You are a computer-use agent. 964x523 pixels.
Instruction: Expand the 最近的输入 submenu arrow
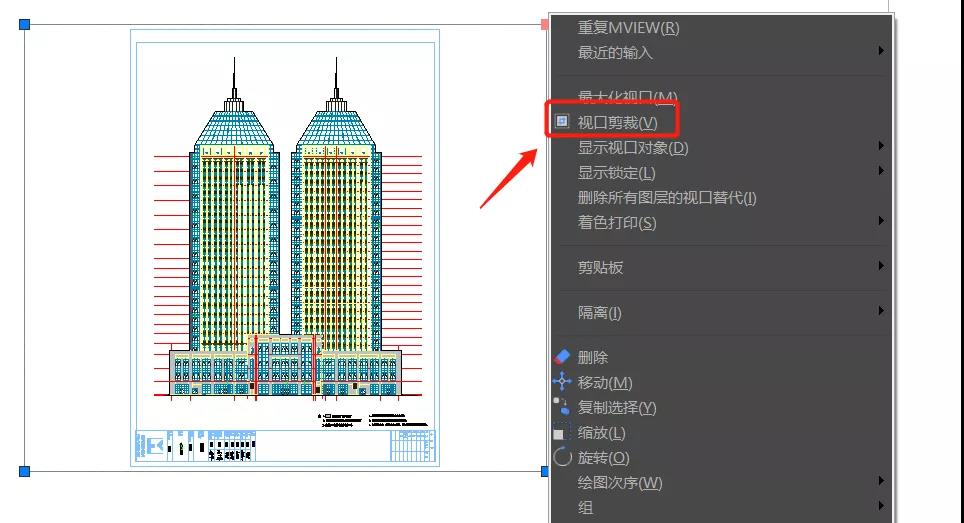pos(880,51)
